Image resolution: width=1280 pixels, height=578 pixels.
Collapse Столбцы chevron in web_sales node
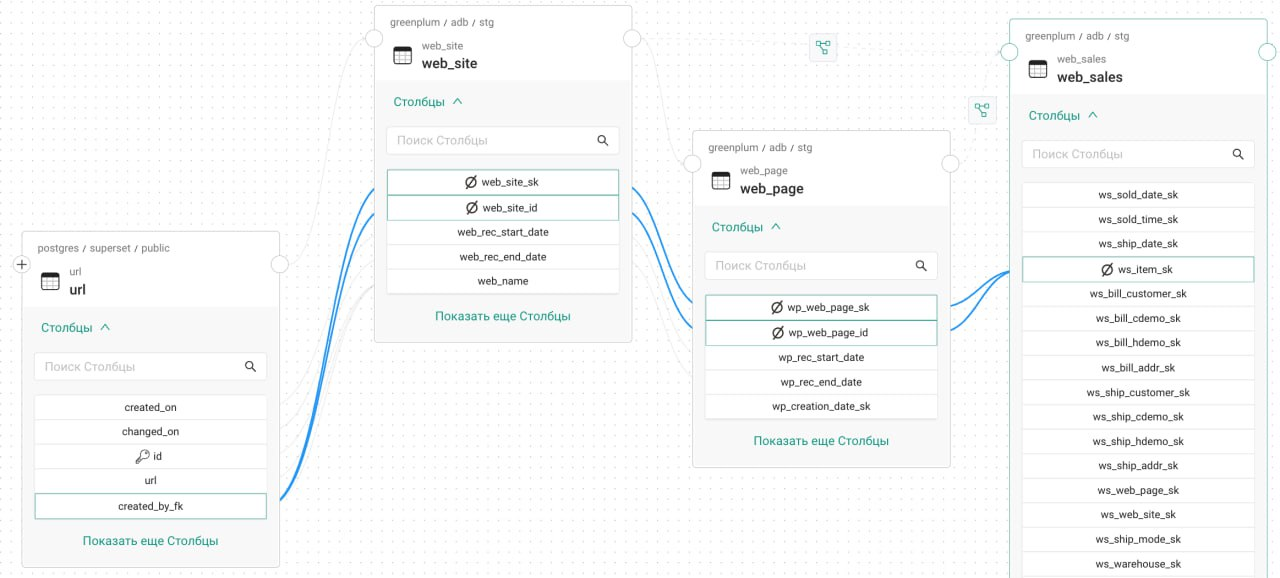click(x=1093, y=115)
